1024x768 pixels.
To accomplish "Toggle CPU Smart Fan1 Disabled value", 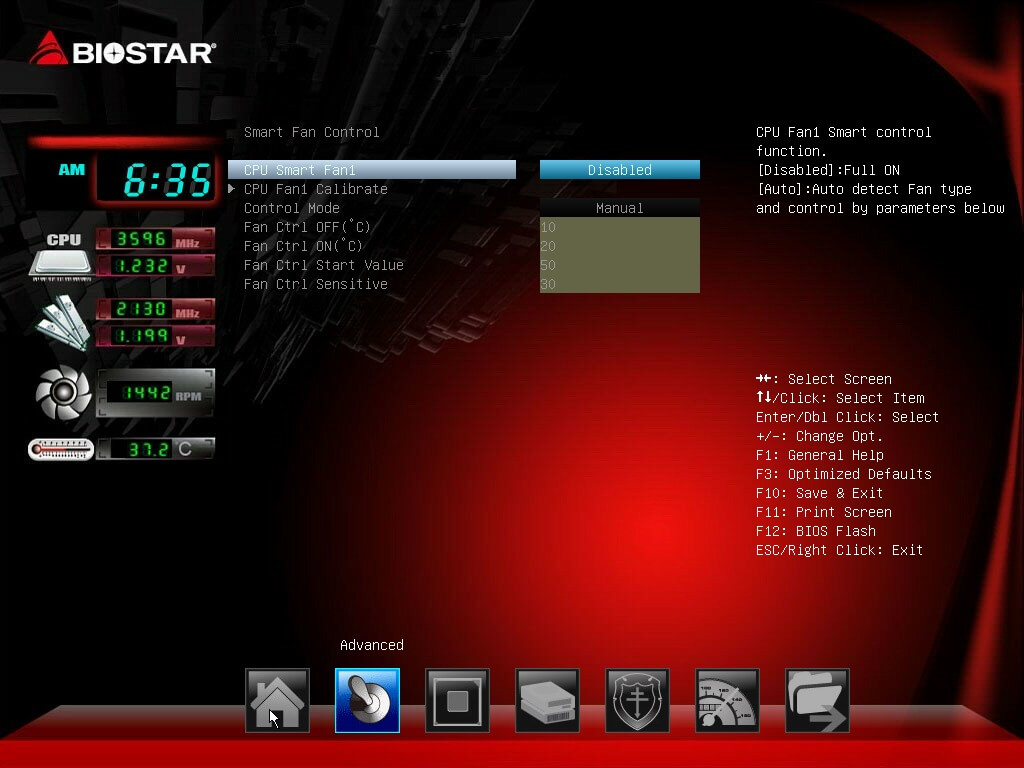I will point(619,170).
